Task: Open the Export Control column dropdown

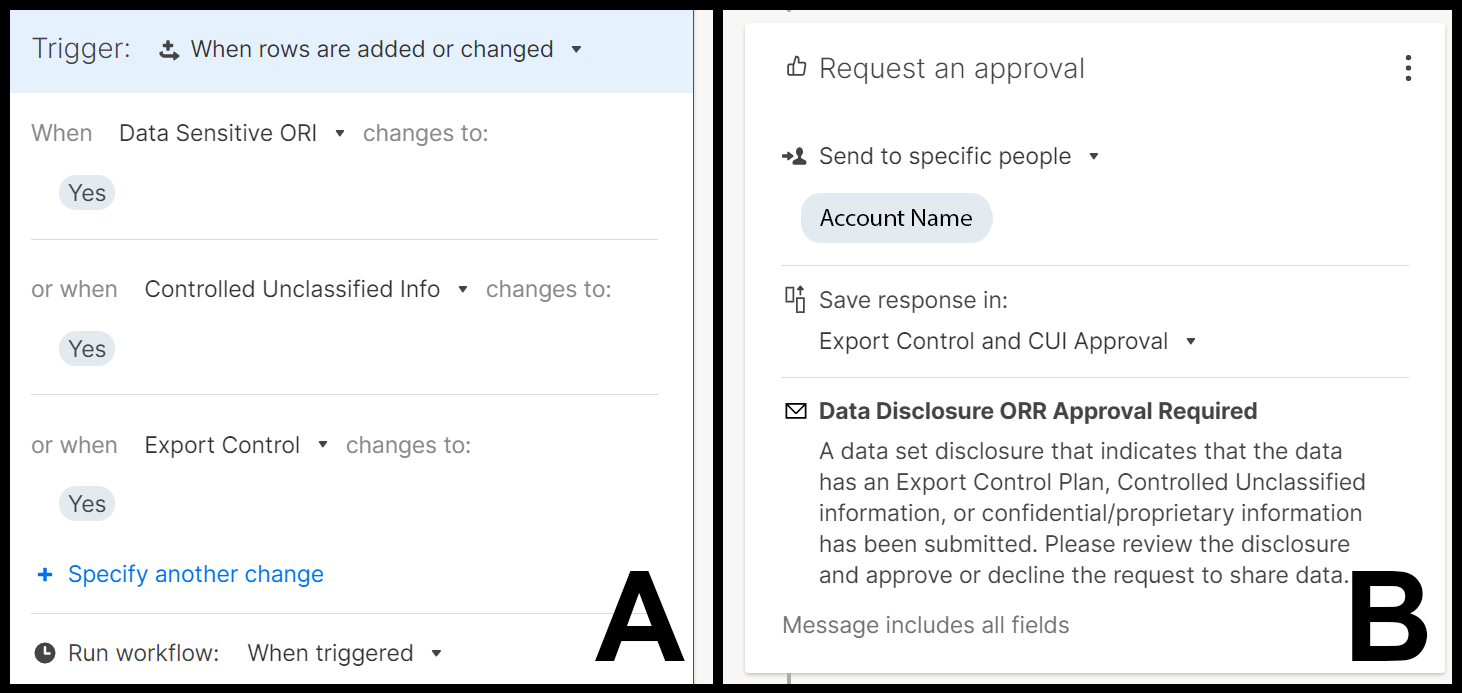Action: [x=323, y=445]
